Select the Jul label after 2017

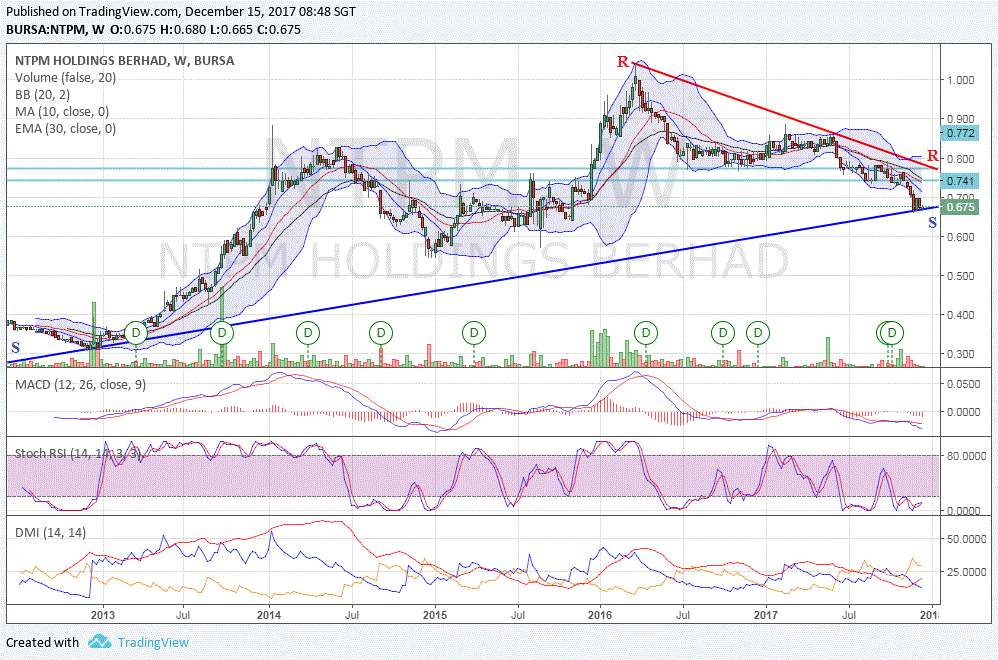click(848, 615)
